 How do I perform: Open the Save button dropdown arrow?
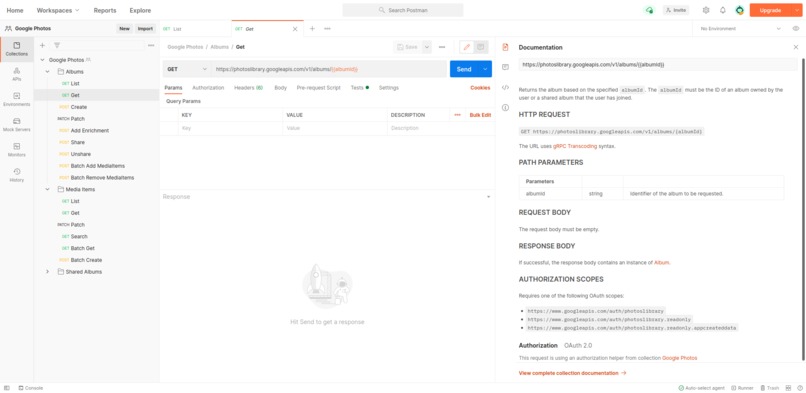click(x=427, y=47)
